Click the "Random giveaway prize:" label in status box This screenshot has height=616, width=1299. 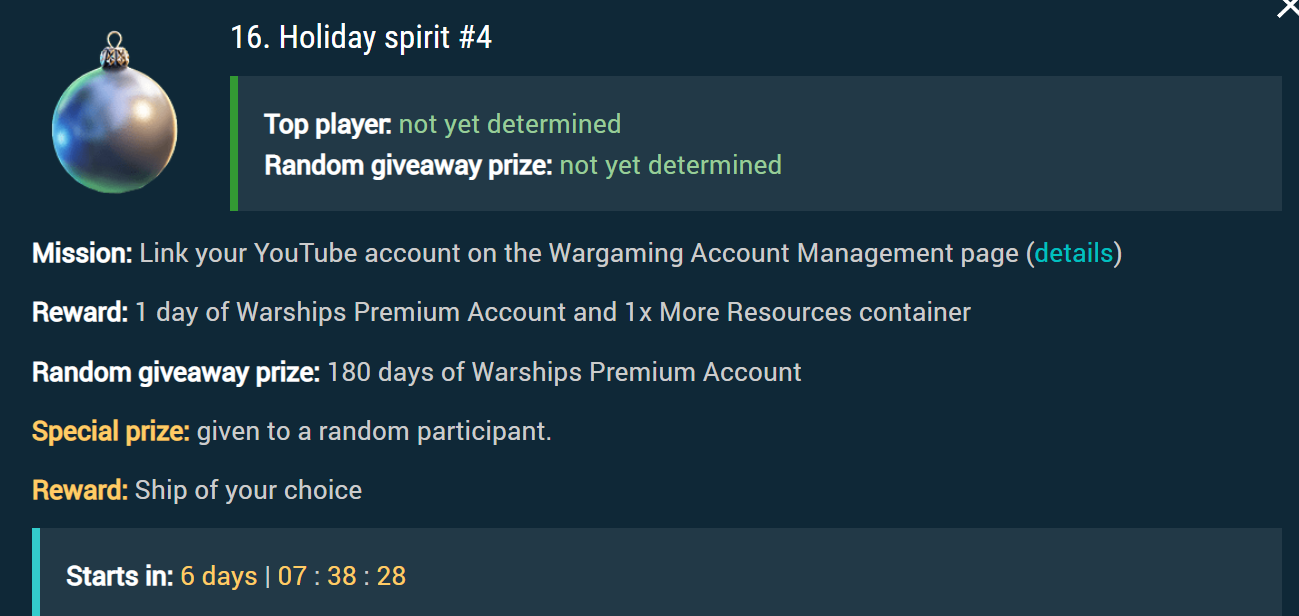click(408, 165)
